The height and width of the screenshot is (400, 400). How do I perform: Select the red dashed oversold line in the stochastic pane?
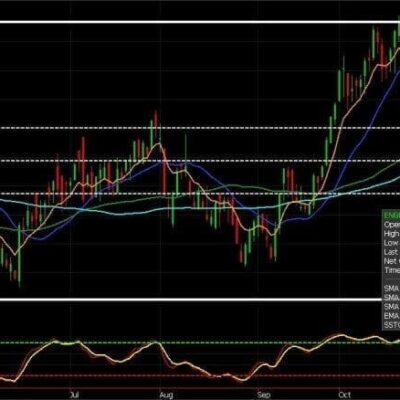[x=200, y=376]
